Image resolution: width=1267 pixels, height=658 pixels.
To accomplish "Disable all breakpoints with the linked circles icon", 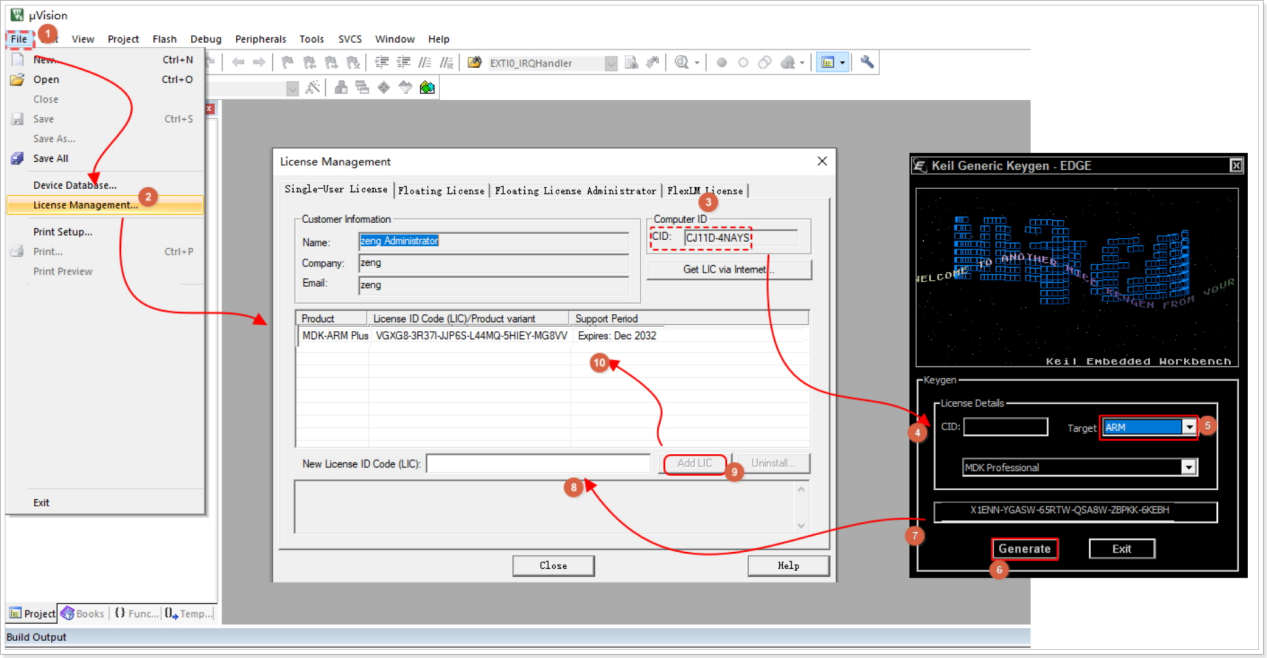I will point(765,62).
